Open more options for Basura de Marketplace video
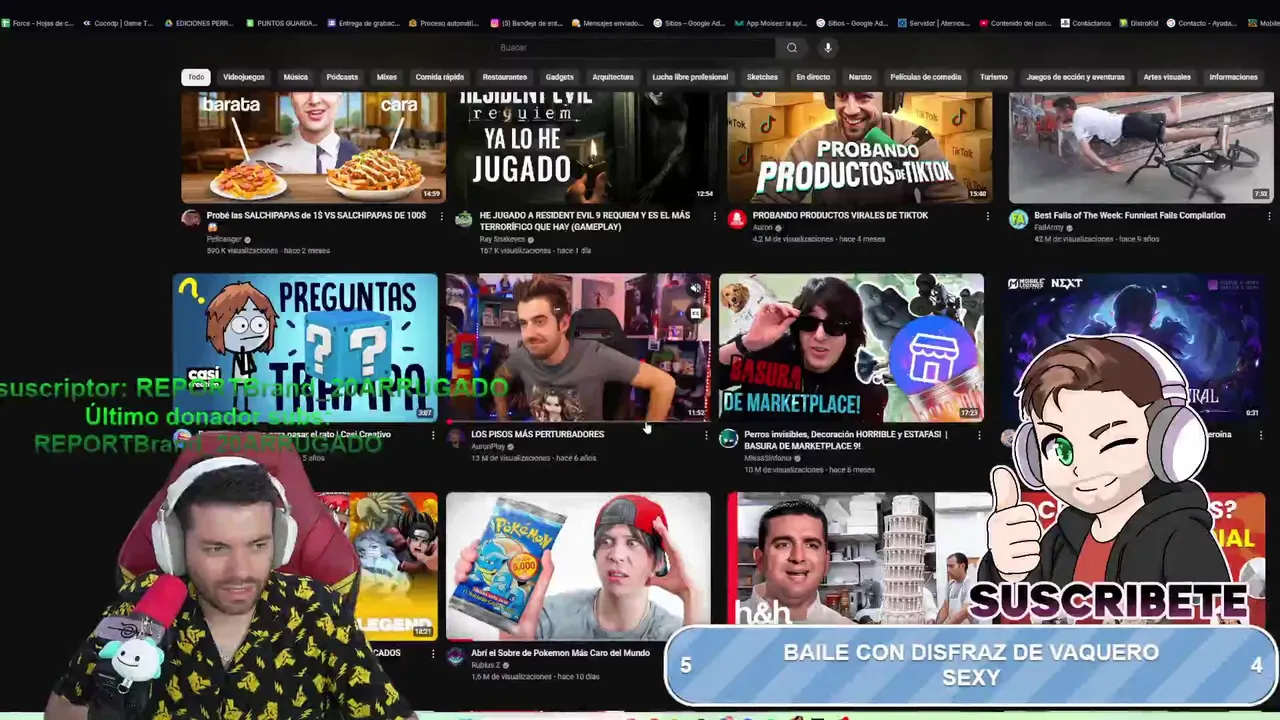Viewport: 1280px width, 720px height. click(979, 435)
